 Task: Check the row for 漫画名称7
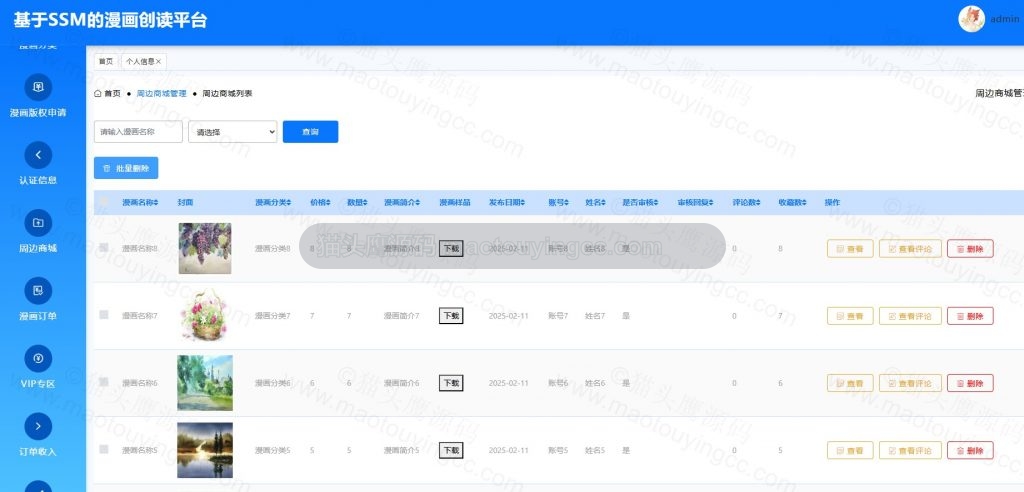tap(103, 315)
